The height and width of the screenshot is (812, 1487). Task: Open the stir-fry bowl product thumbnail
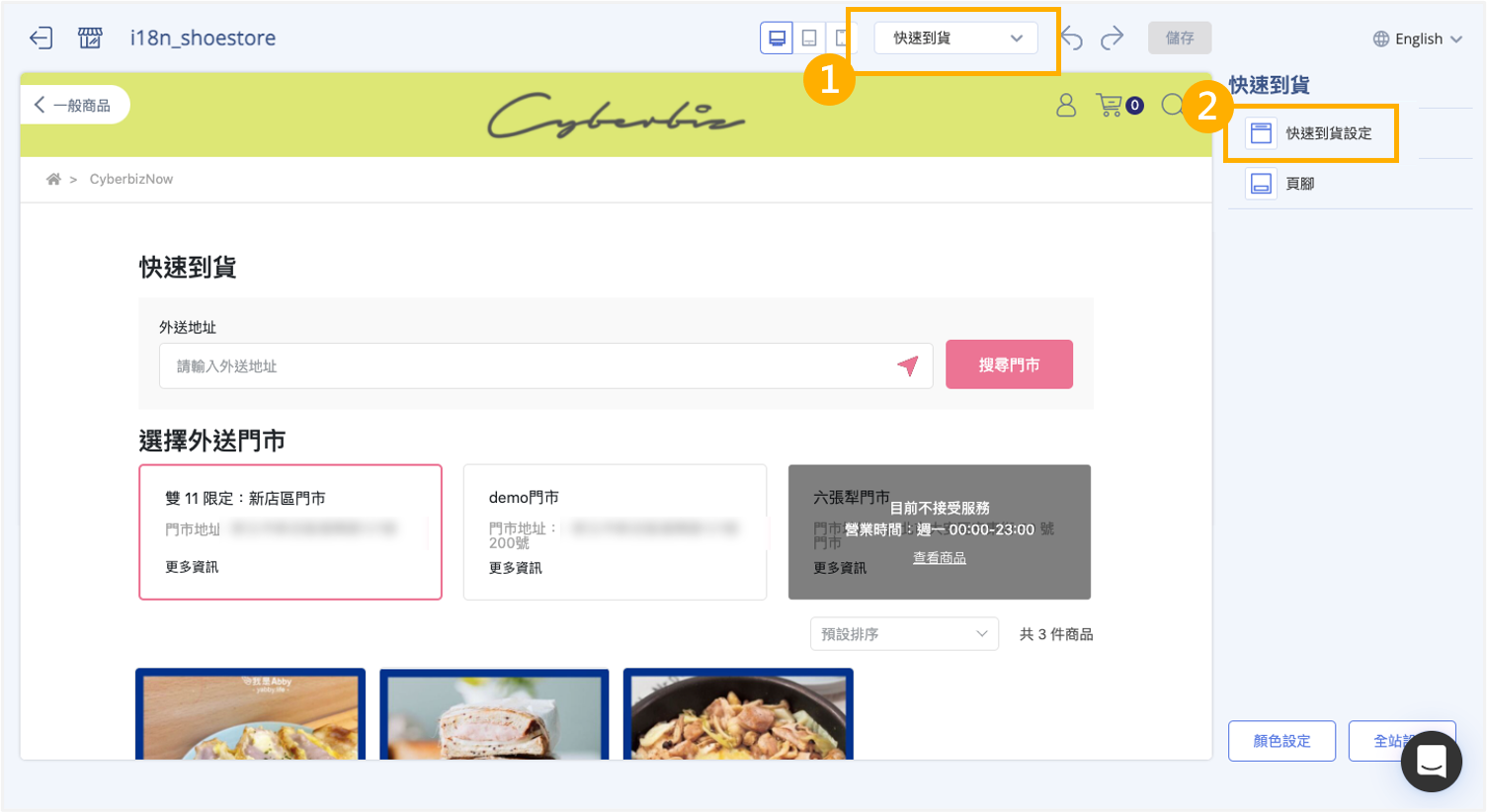point(738,715)
